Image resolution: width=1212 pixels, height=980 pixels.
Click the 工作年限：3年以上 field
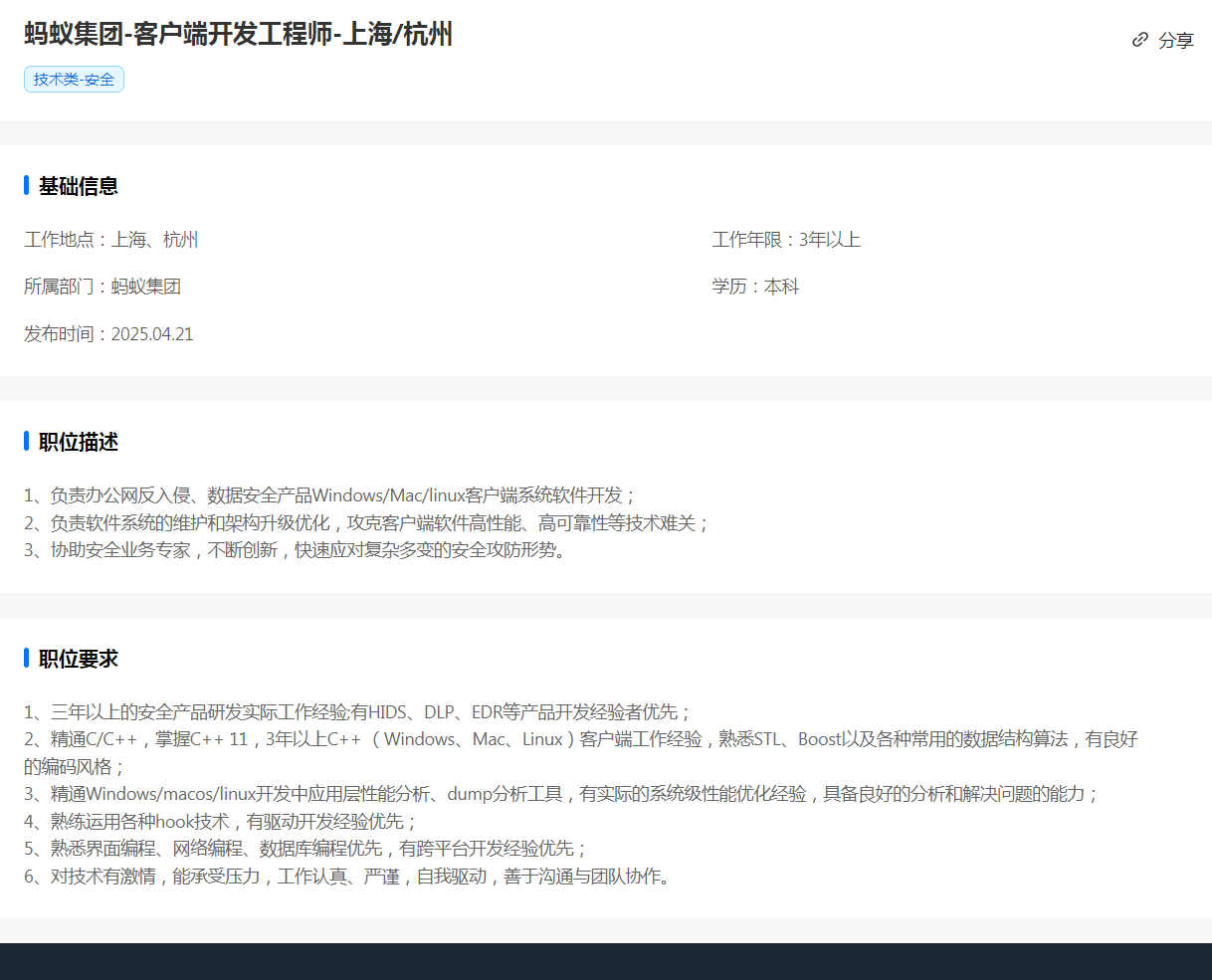[786, 240]
